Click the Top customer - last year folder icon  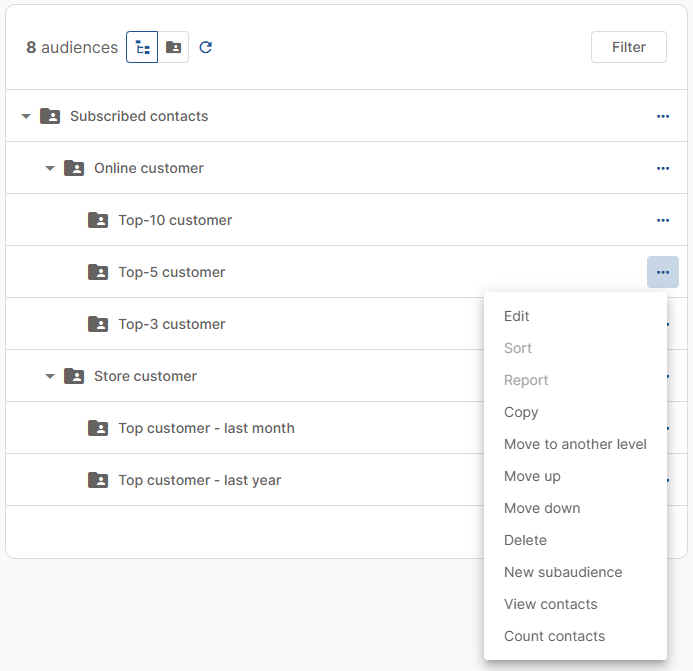pos(98,480)
